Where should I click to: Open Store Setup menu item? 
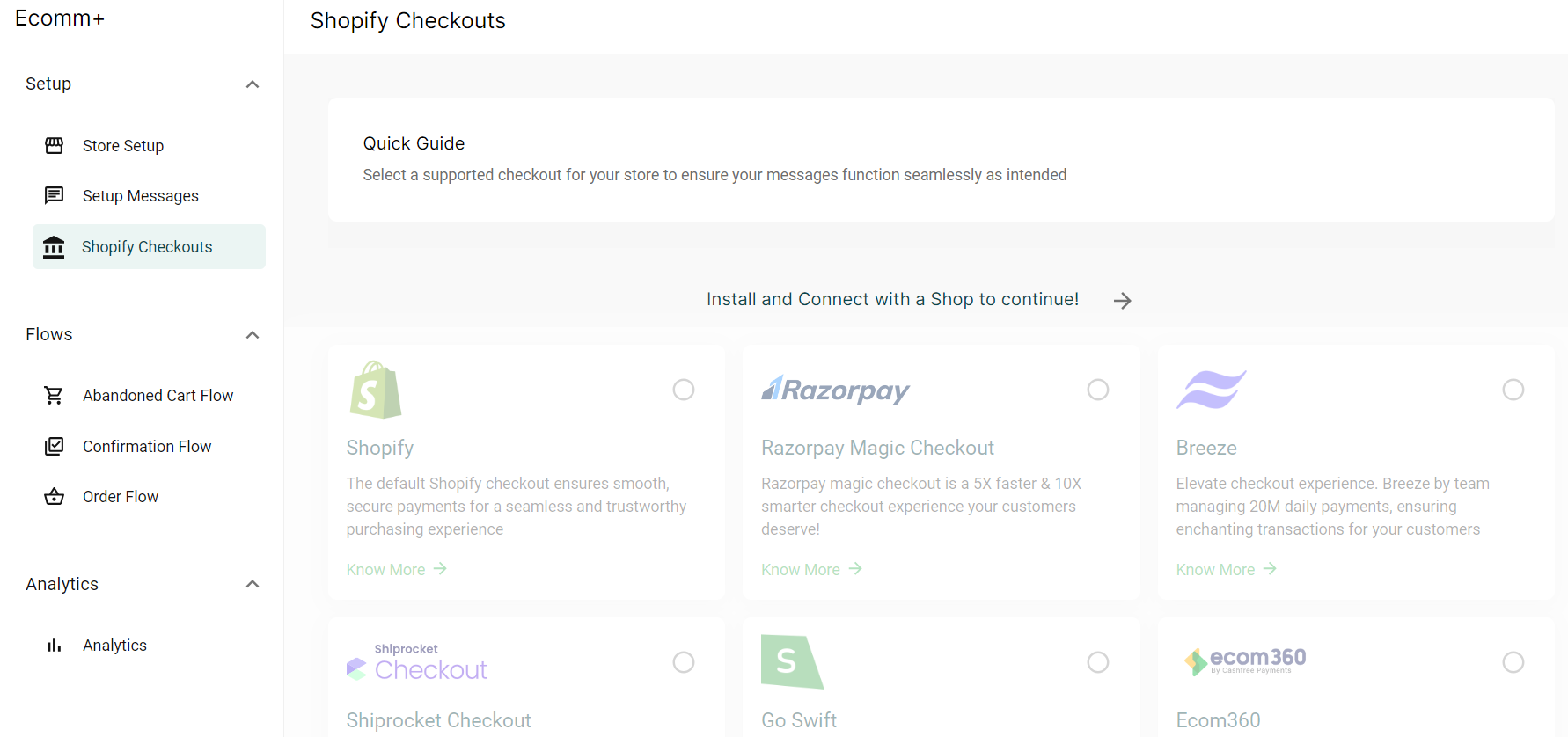(149, 146)
